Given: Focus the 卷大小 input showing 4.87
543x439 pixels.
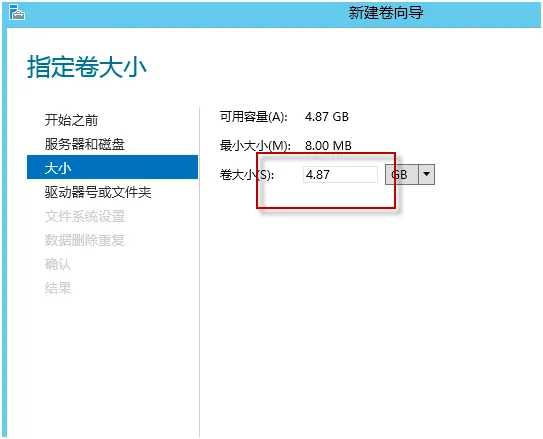Looking at the screenshot, I should (340, 174).
